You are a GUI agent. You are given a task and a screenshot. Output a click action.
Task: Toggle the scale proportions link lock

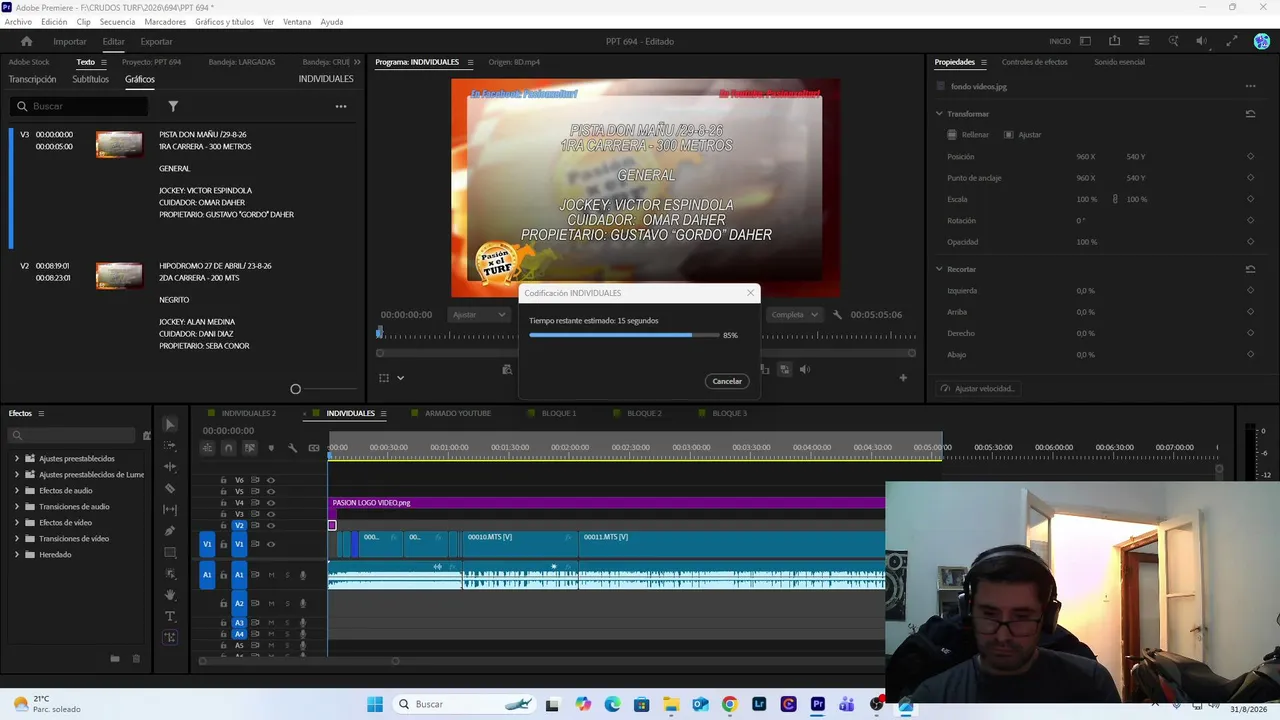(1115, 199)
